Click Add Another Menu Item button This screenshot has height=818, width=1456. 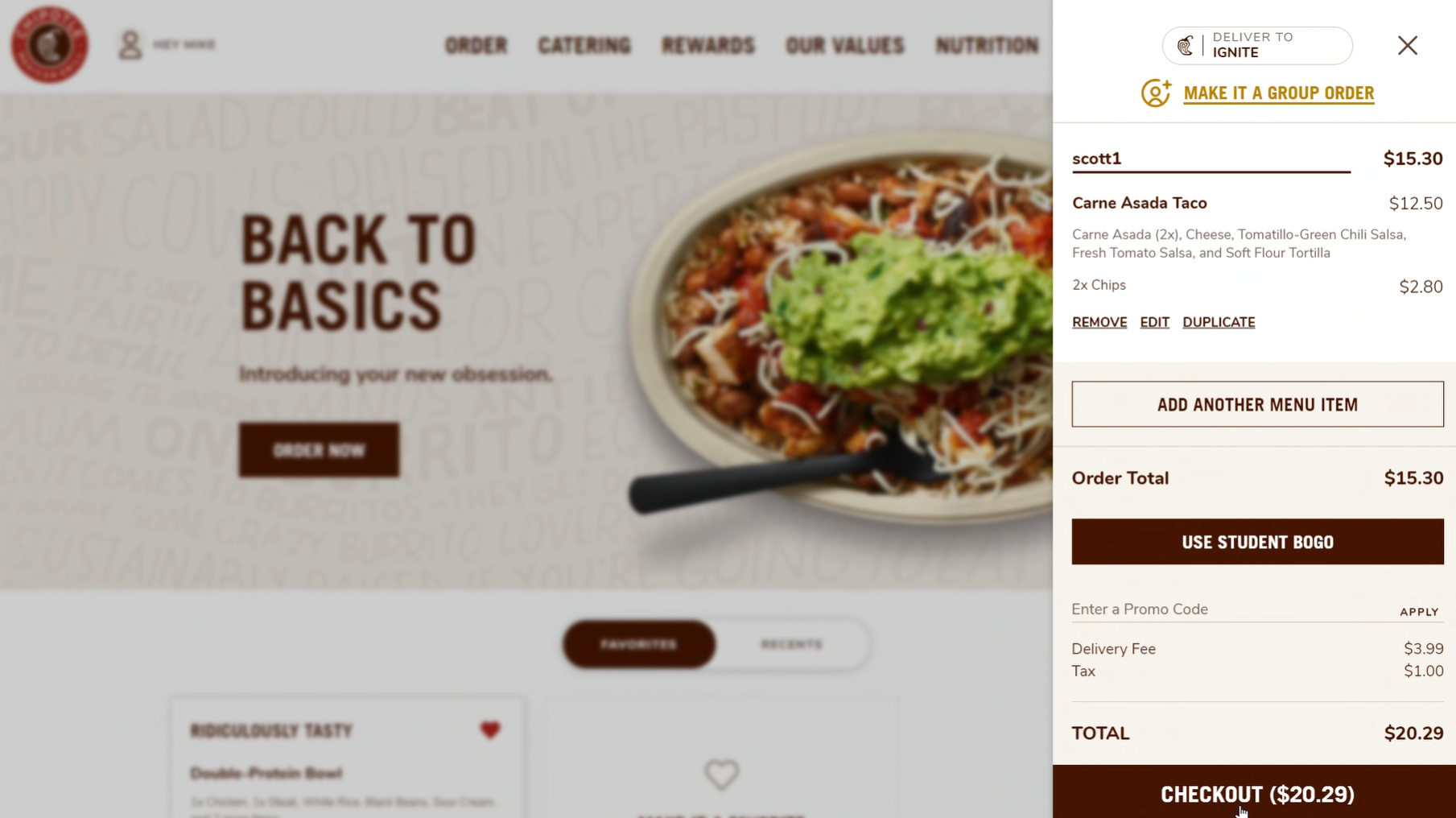coord(1257,404)
